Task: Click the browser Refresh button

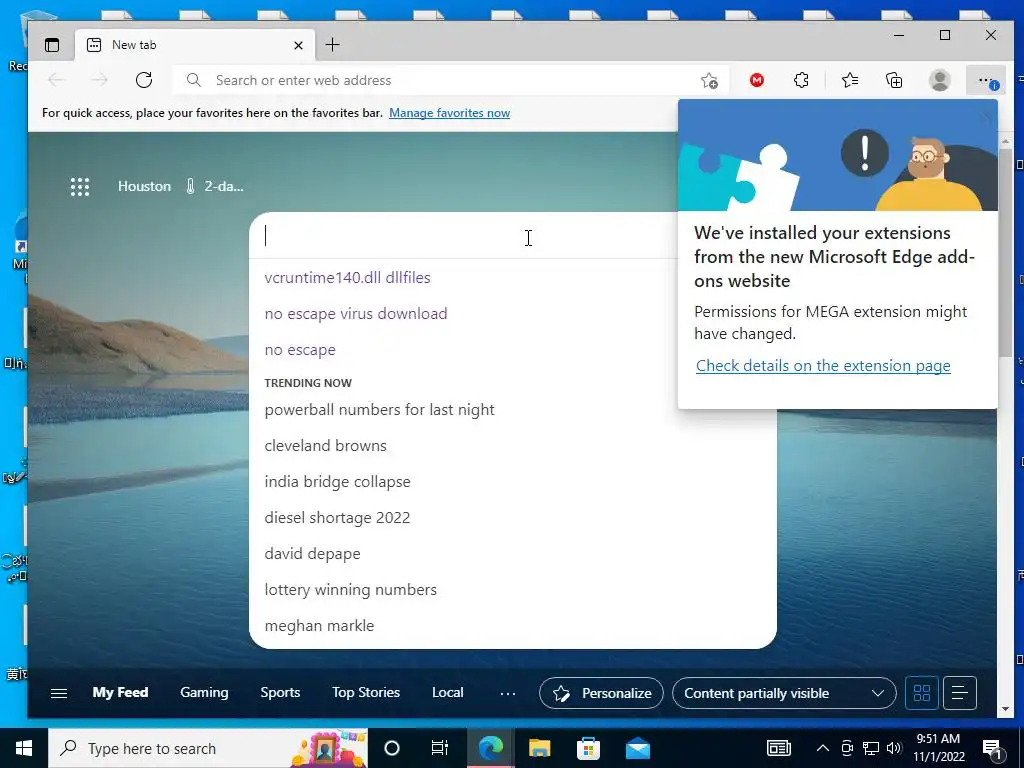Action: pyautogui.click(x=144, y=80)
